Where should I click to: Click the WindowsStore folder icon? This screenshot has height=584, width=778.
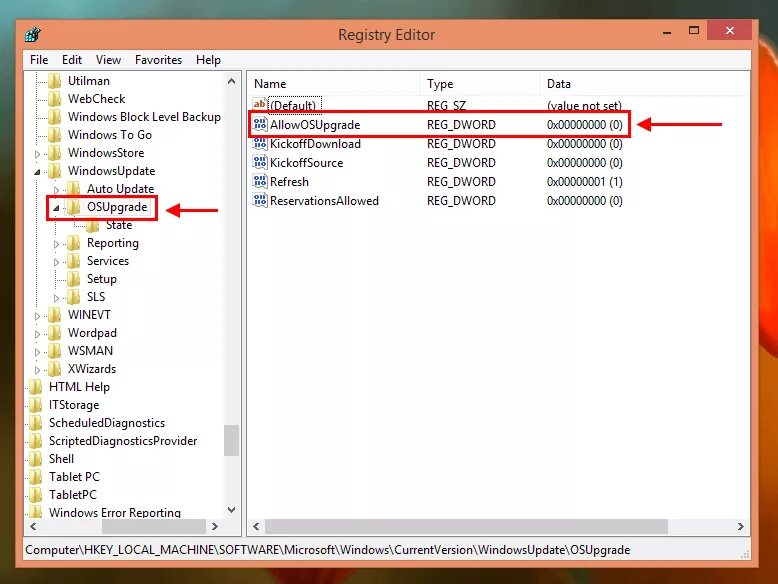point(55,153)
